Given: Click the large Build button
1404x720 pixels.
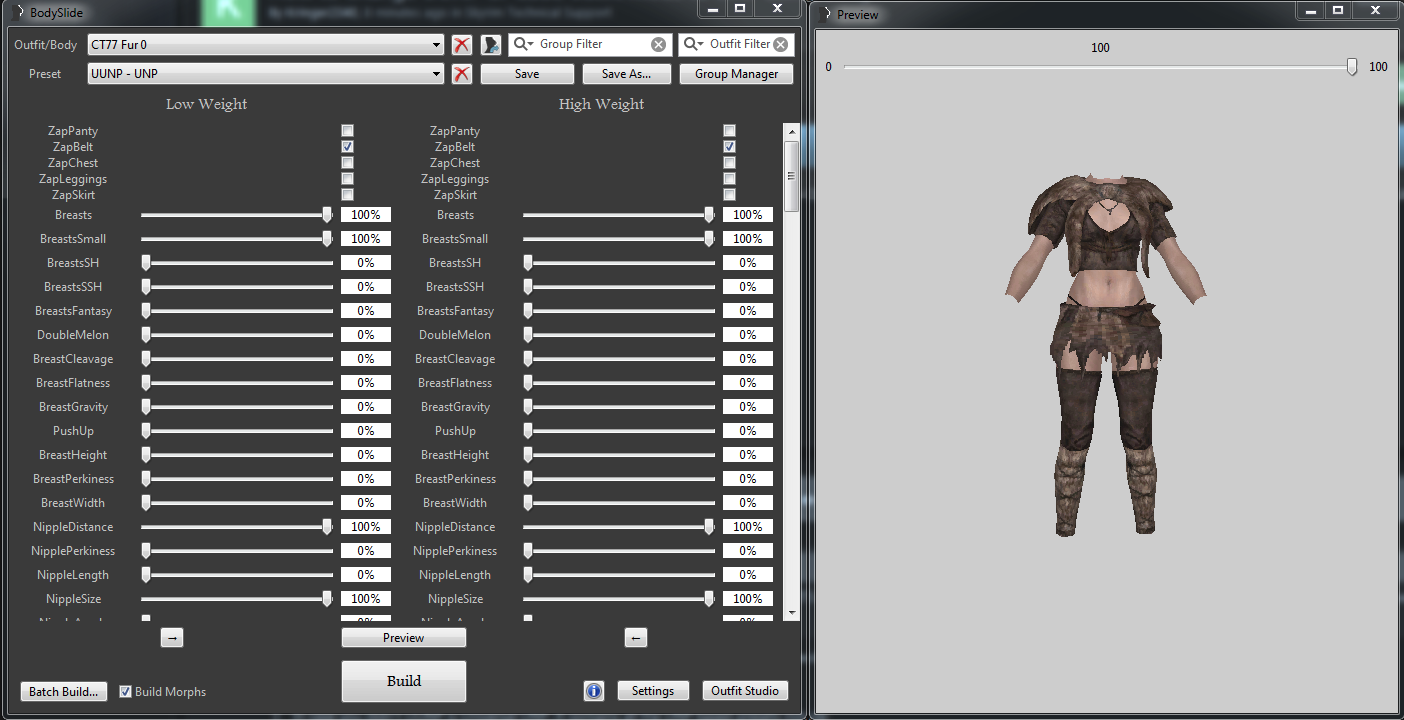Looking at the screenshot, I should 404,681.
